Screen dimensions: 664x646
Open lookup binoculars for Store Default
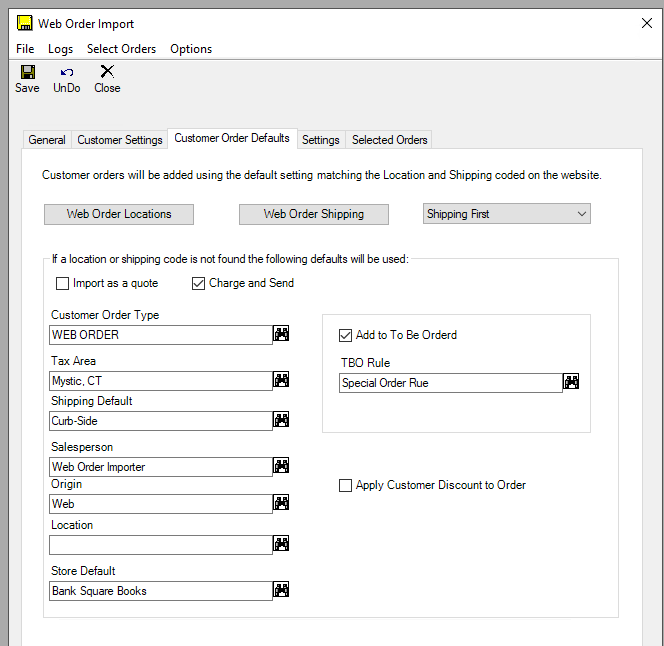(x=281, y=589)
